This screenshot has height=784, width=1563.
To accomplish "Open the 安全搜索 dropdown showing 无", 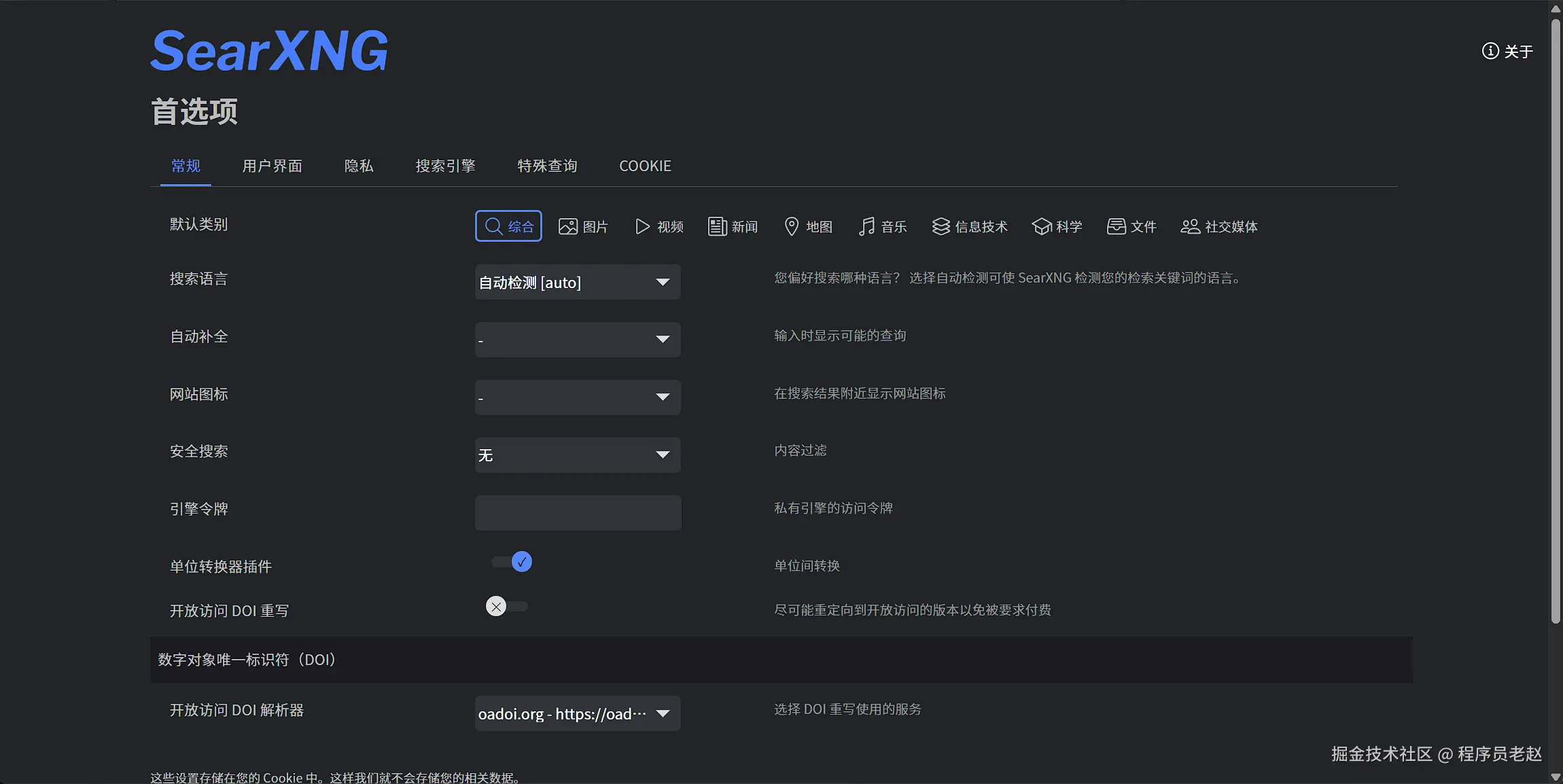I will [578, 455].
